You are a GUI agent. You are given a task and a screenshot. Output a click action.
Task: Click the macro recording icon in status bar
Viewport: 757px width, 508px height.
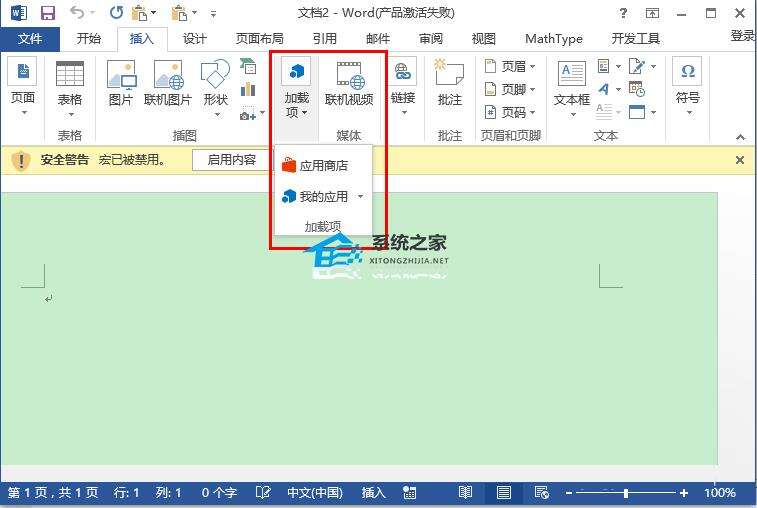tap(409, 493)
